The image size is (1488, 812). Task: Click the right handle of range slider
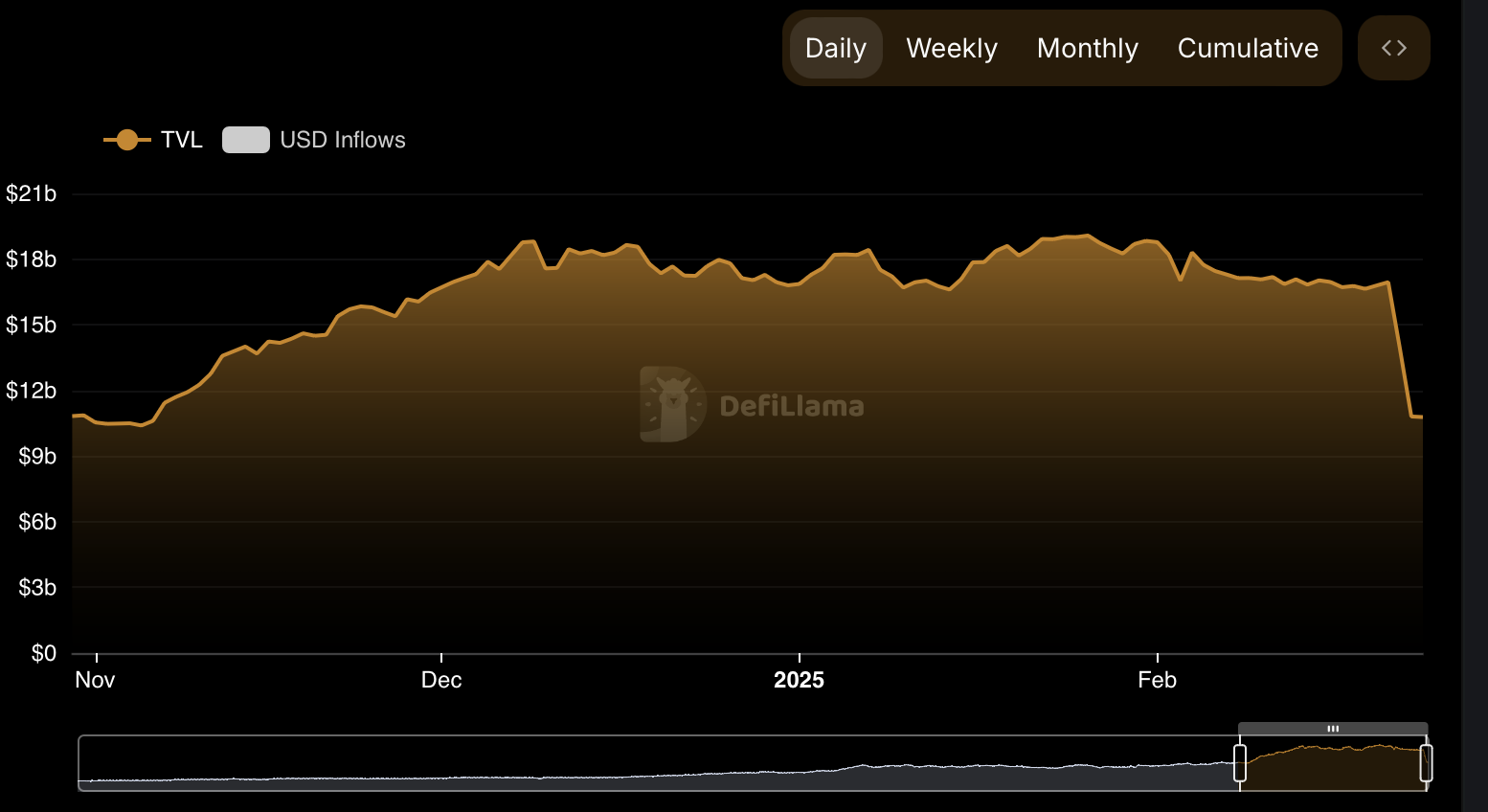[1426, 763]
